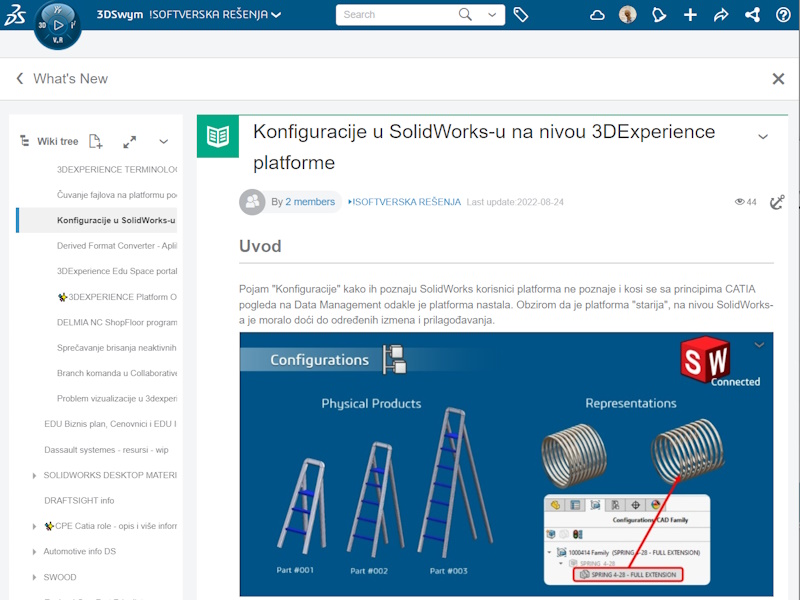Screen dimensions: 800x600
Task: Share this post via the share arrow icon
Action: pyautogui.click(x=721, y=16)
